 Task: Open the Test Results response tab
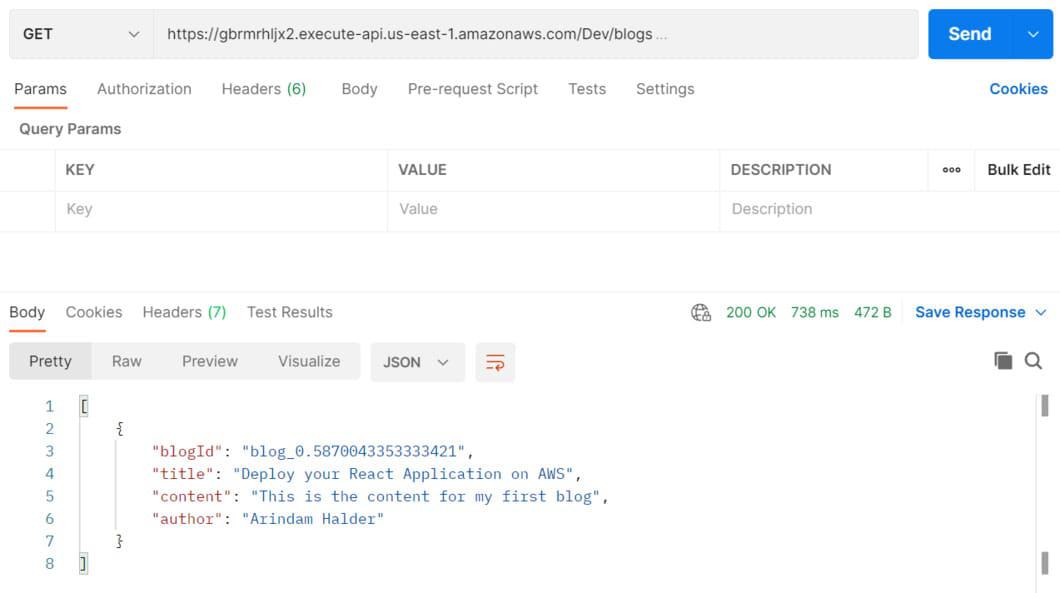(x=289, y=312)
